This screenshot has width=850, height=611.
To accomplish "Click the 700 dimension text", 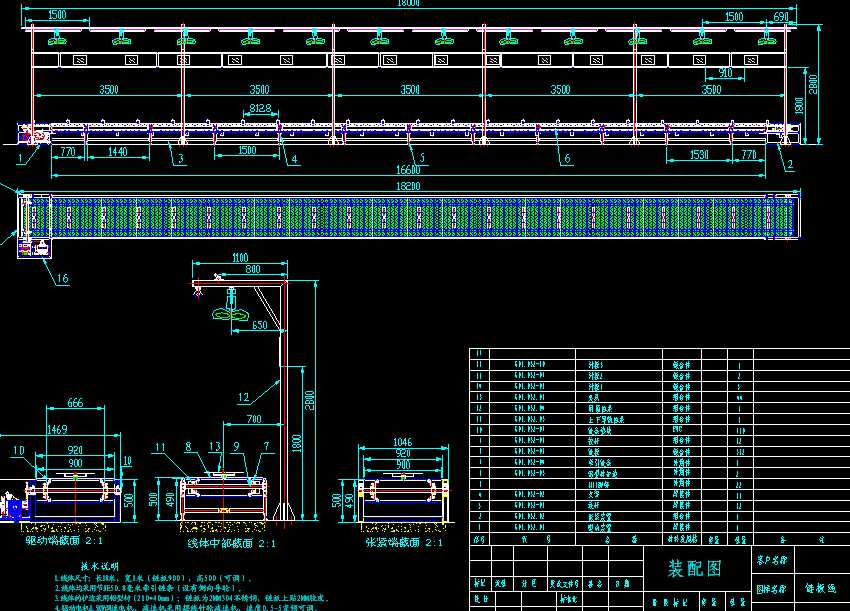I will click(x=254, y=419).
